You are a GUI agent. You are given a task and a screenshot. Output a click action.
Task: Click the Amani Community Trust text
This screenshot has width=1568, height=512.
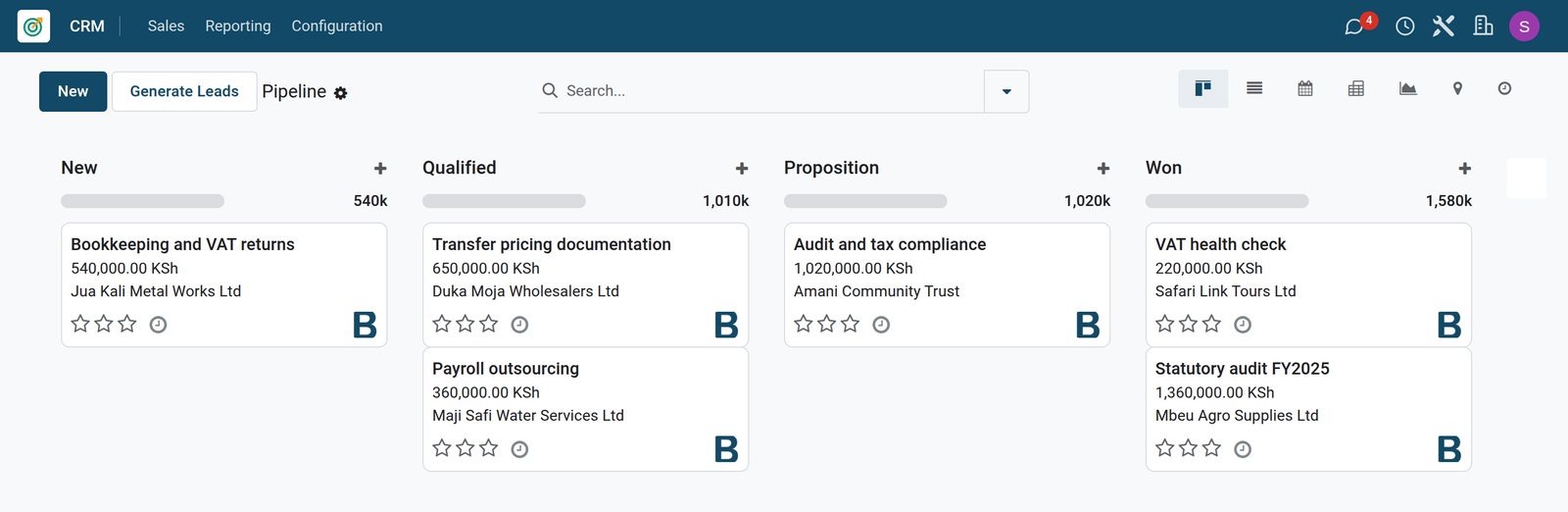point(877,291)
